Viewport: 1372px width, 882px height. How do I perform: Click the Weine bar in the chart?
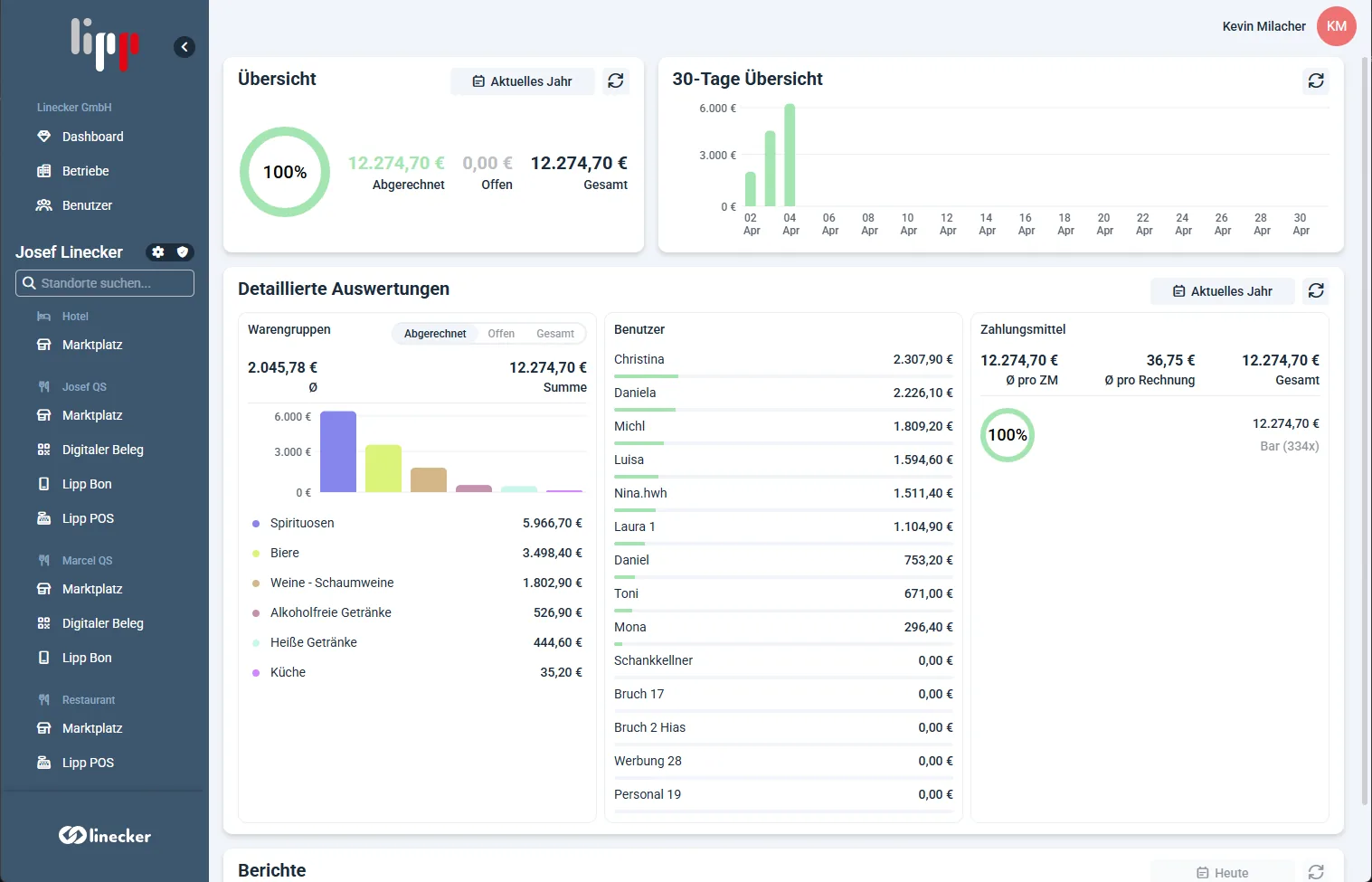pos(429,480)
